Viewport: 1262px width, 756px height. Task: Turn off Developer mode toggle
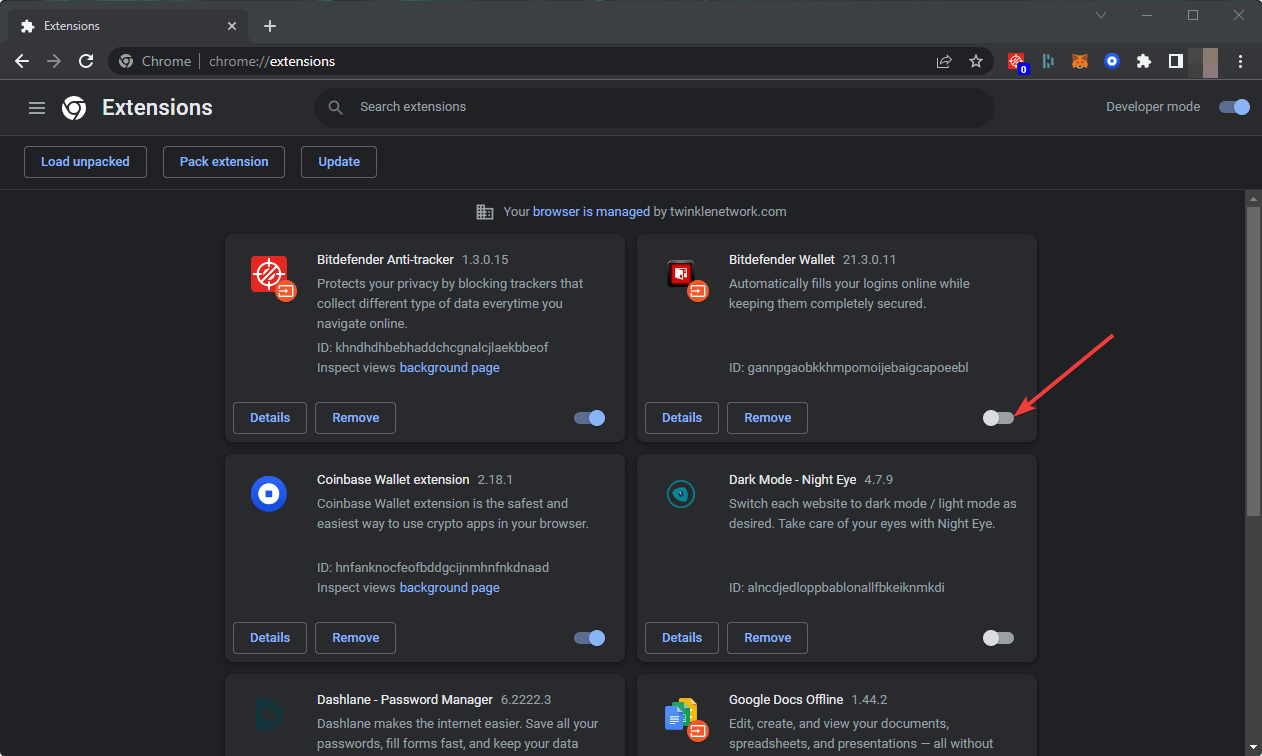click(x=1234, y=107)
